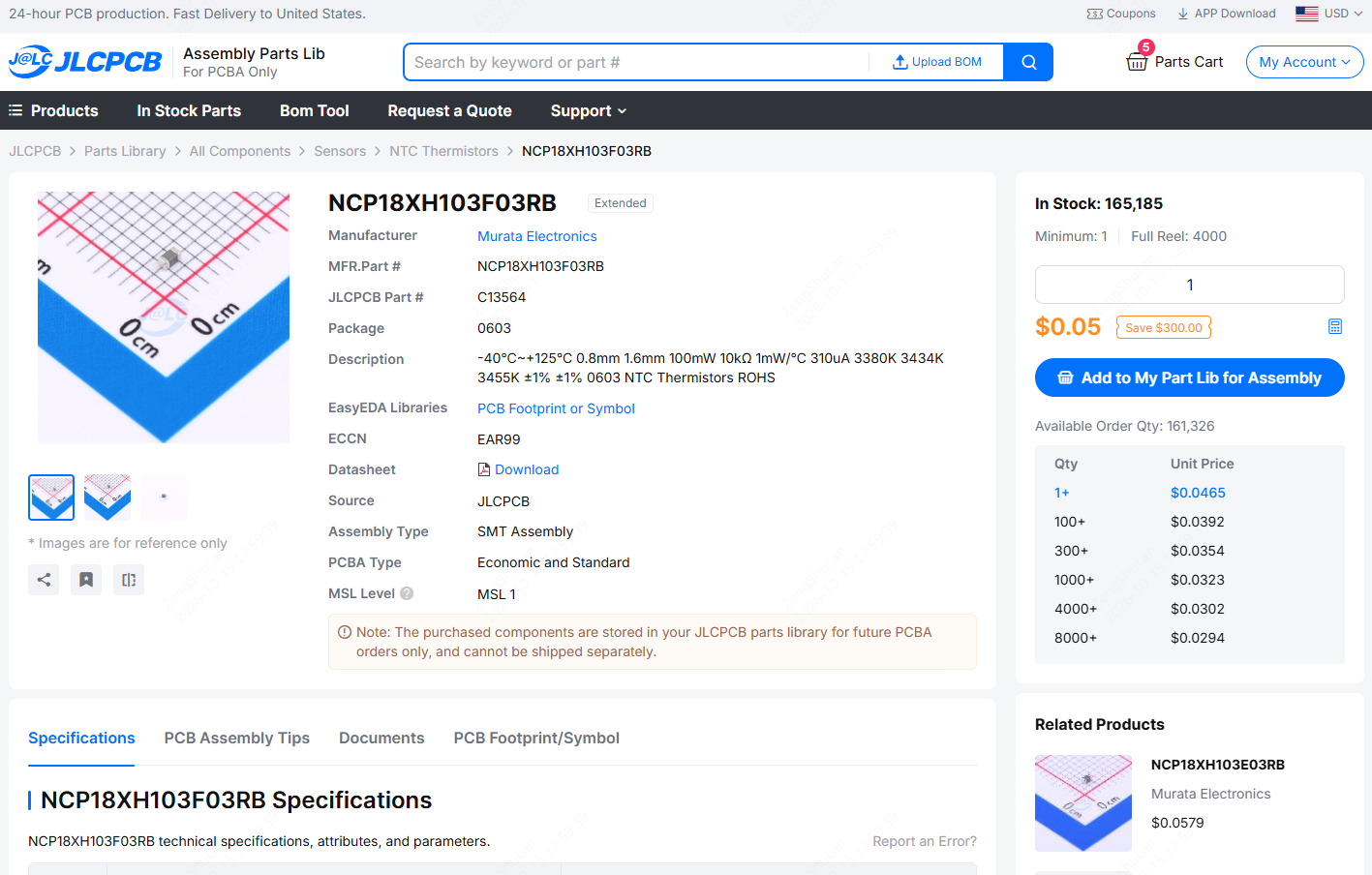Select the Specifications tab
The image size is (1372, 875).
point(81,738)
